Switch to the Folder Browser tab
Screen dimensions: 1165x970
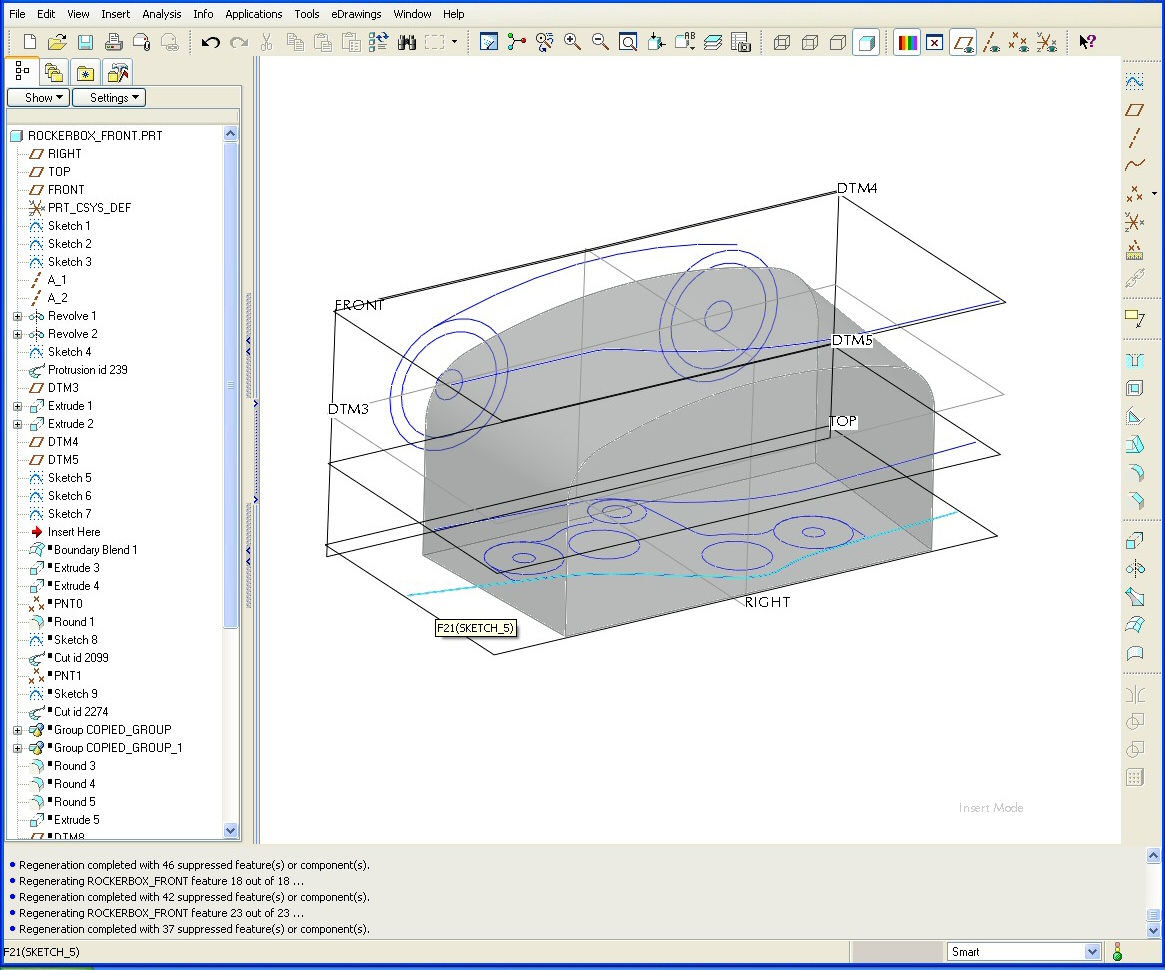pyautogui.click(x=54, y=72)
